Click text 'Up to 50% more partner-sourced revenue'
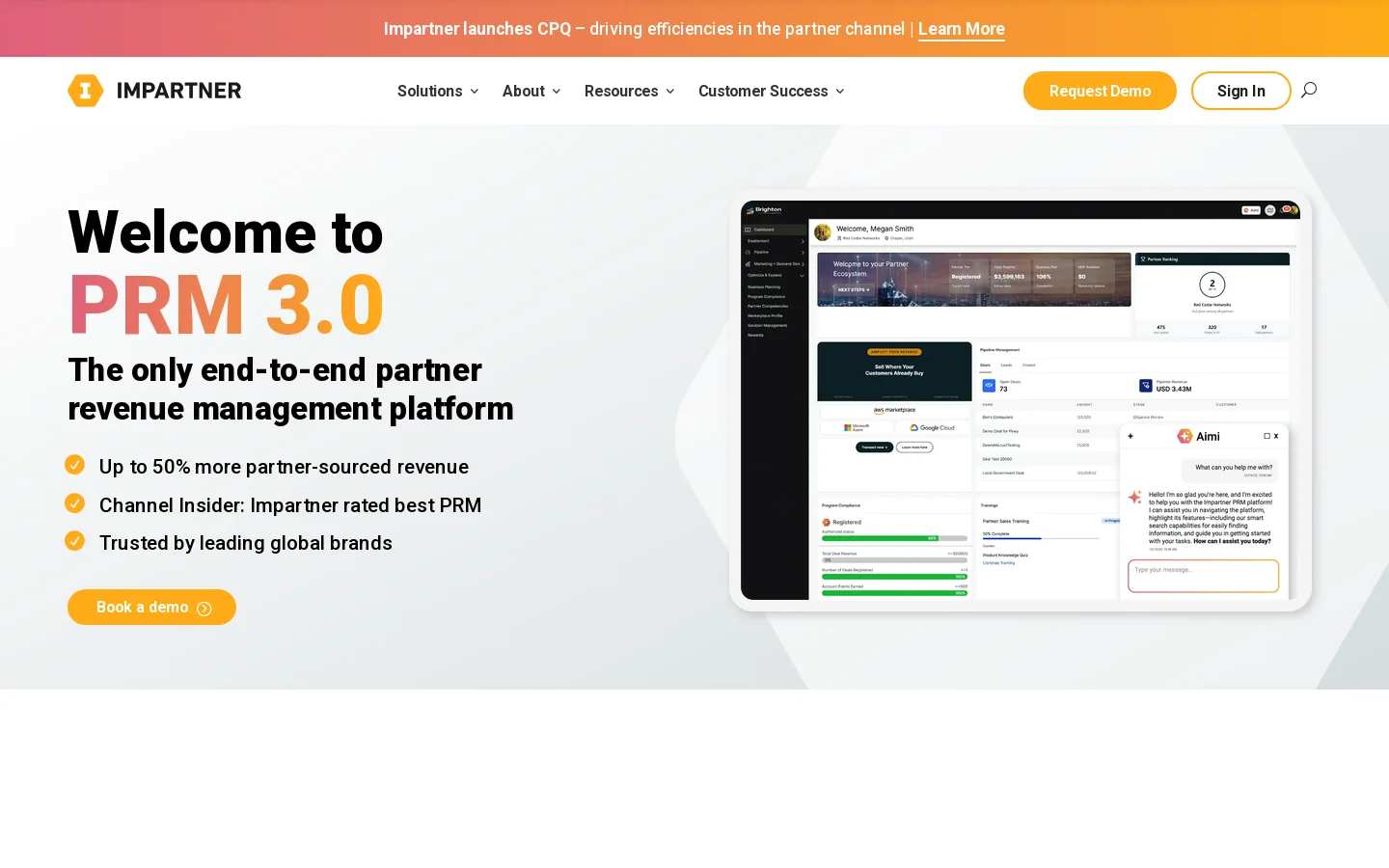The height and width of the screenshot is (868, 1389). pyautogui.click(x=284, y=467)
